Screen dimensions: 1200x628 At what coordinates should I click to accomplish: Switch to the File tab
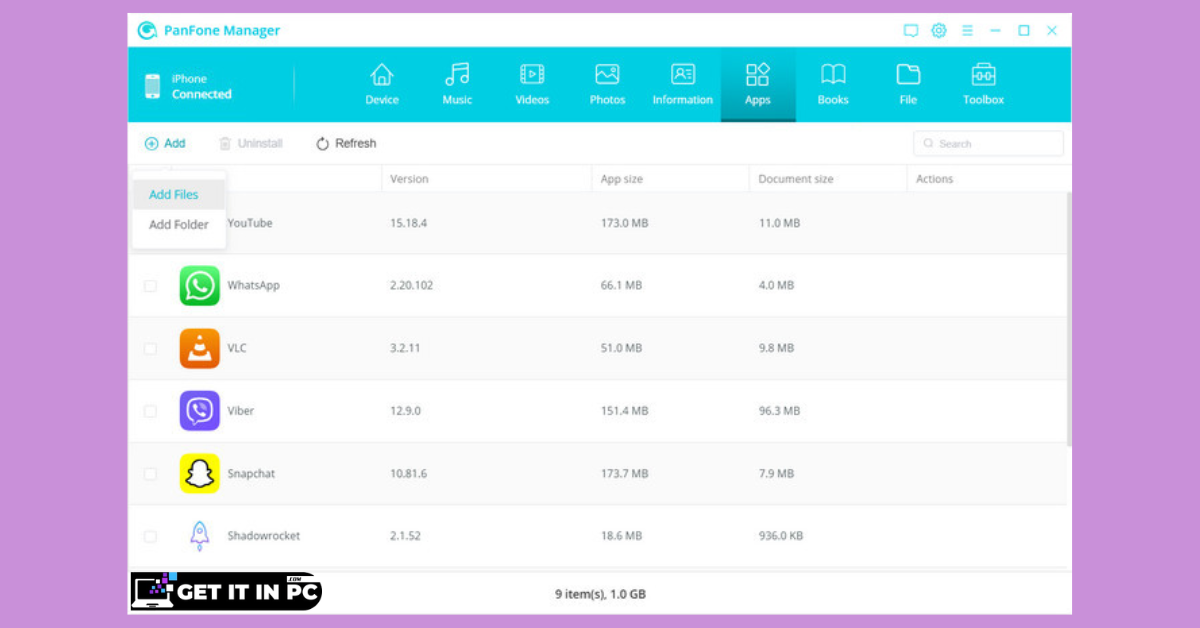click(908, 85)
